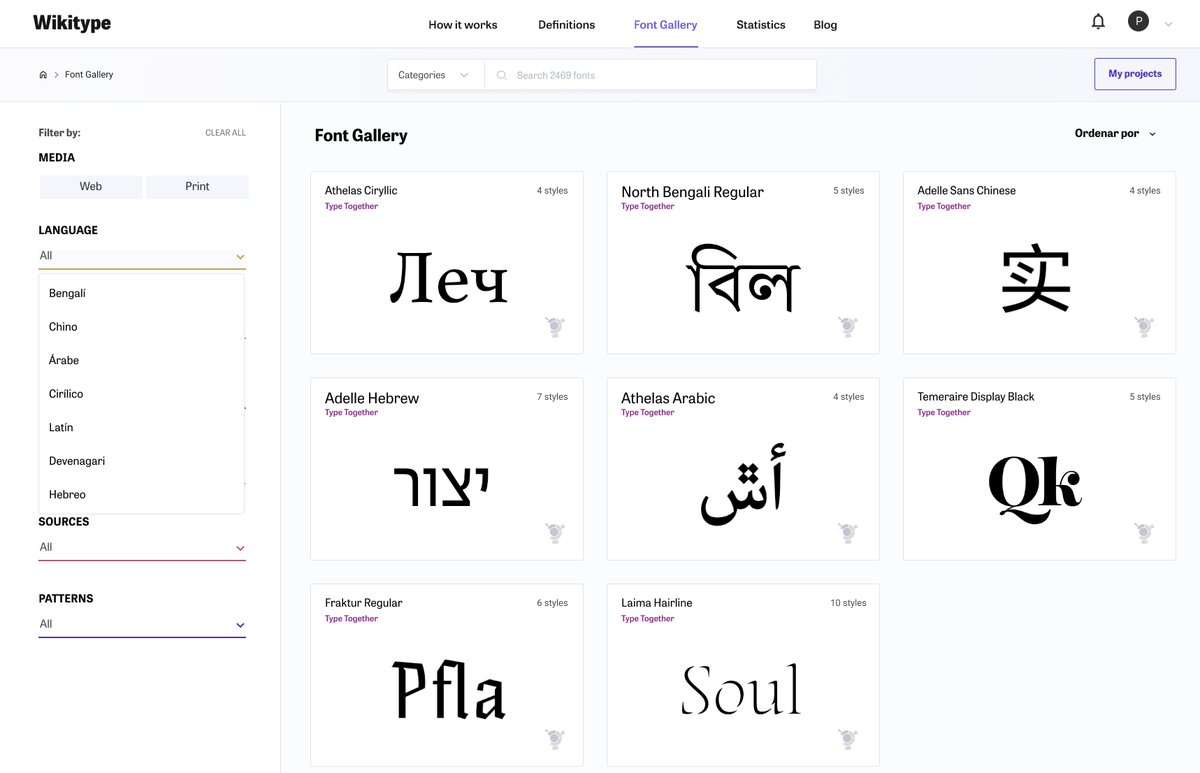1200x773 pixels.
Task: Enable the Web media filter
Action: [91, 186]
